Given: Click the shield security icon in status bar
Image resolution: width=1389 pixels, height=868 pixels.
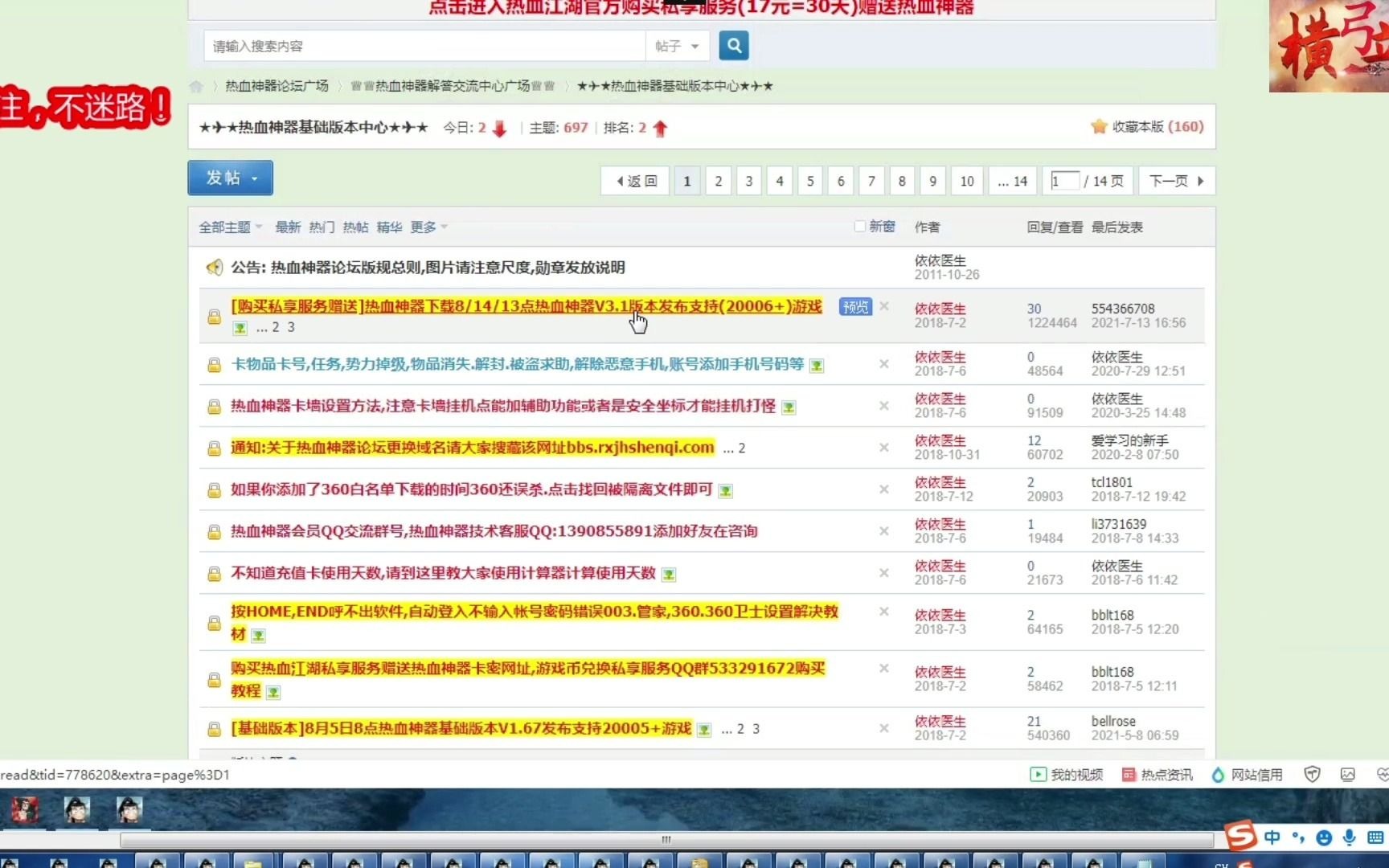Looking at the screenshot, I should point(1312,775).
